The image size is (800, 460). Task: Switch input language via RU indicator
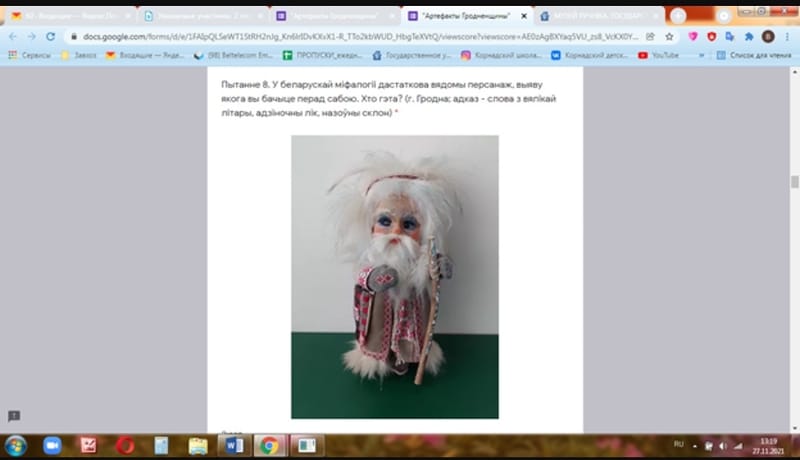tap(679, 443)
